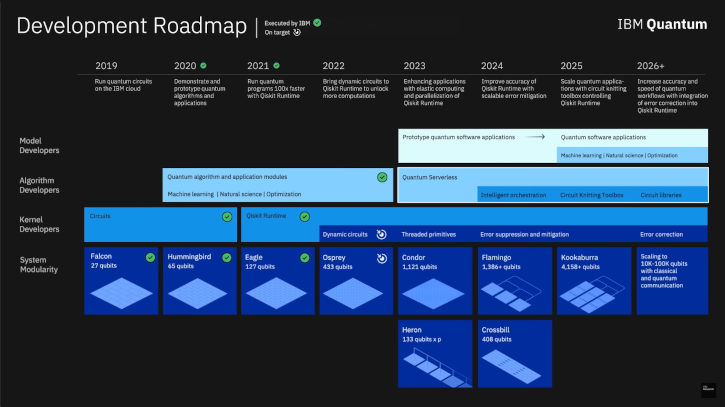This screenshot has width=725, height=407.
Task: Click the on-target icon beside Dynamic circuits
Action: 381,234
